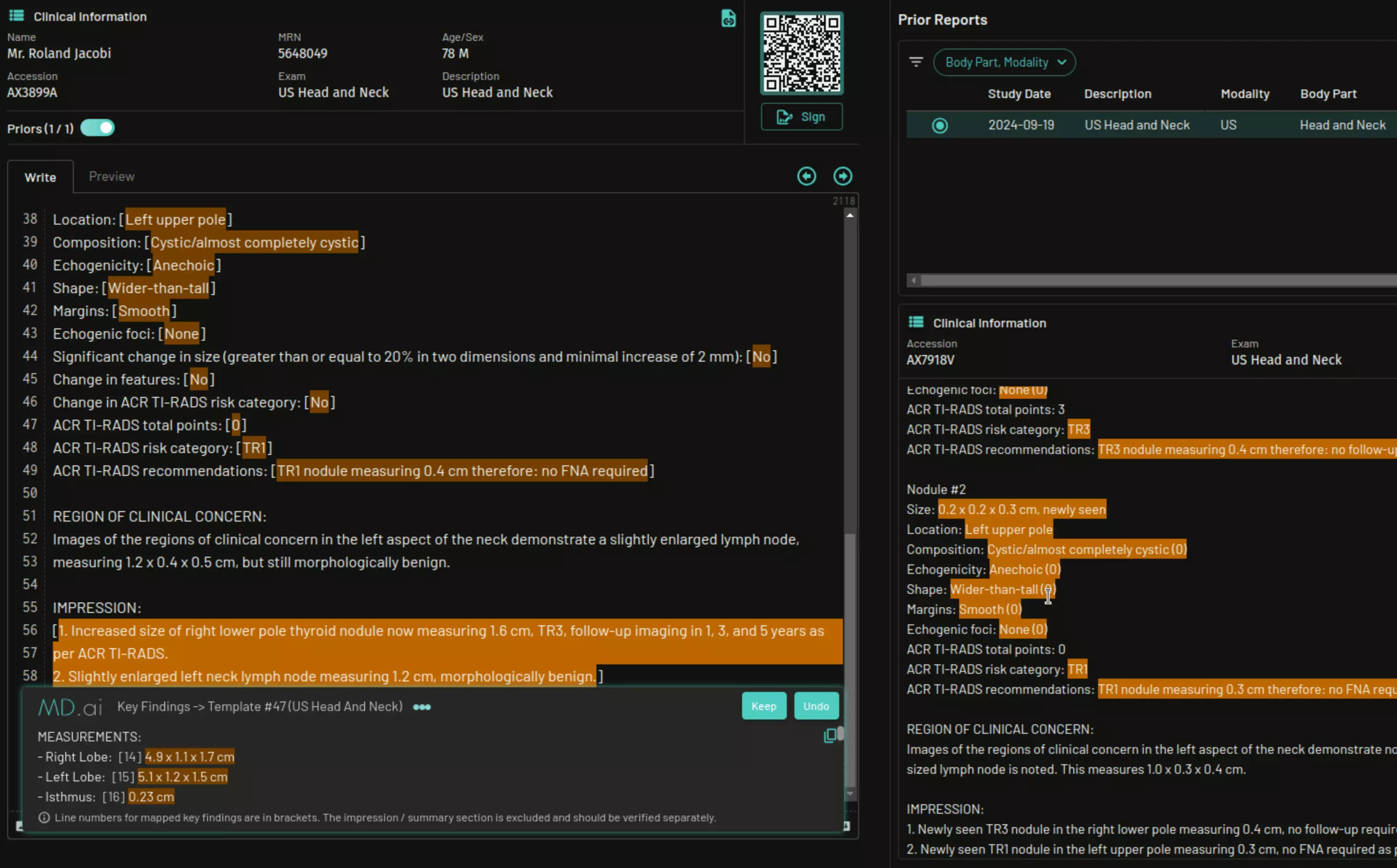1397x868 pixels.
Task: Click the MD.ai logo
Action: point(70,707)
